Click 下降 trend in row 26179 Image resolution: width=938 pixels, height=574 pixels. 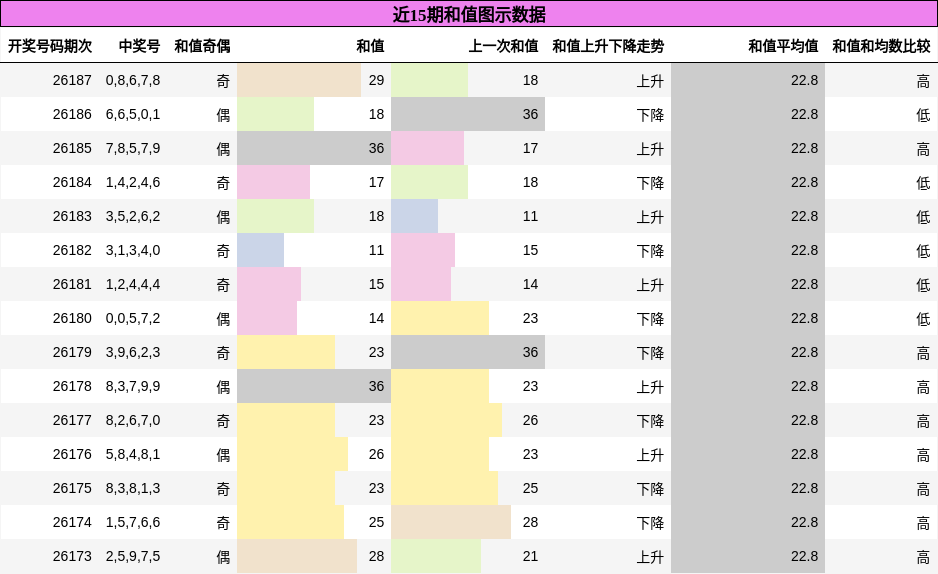click(x=650, y=353)
